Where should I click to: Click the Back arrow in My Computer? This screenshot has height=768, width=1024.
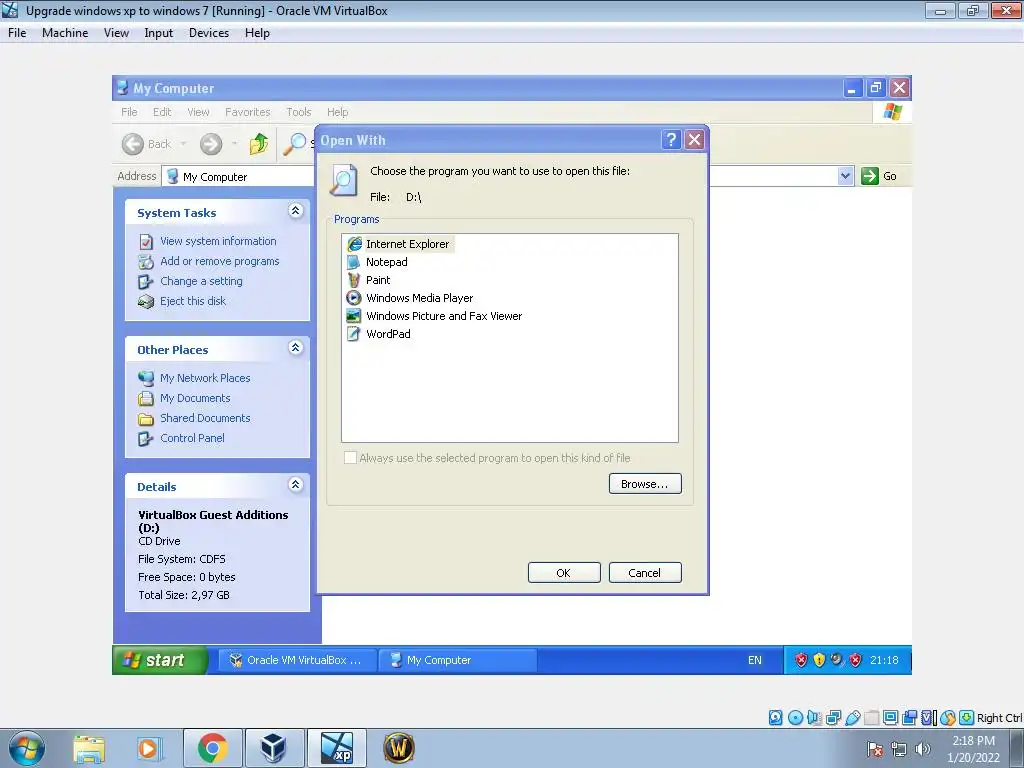(x=133, y=144)
